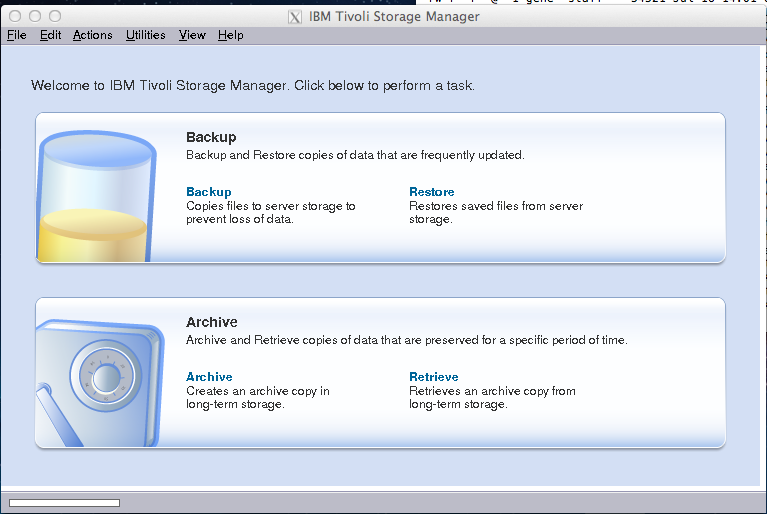
Task: Click the bold Backup section heading
Action: 211,137
